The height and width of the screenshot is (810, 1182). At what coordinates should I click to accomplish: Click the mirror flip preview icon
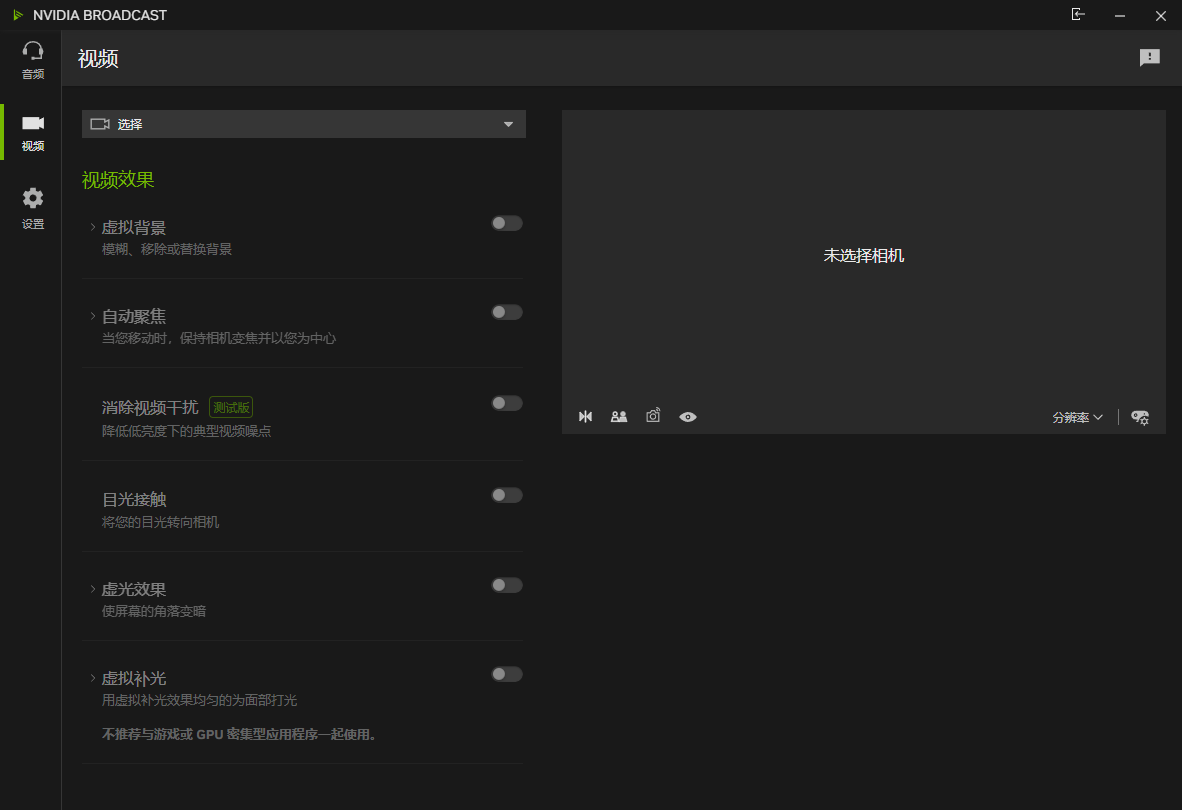click(586, 417)
